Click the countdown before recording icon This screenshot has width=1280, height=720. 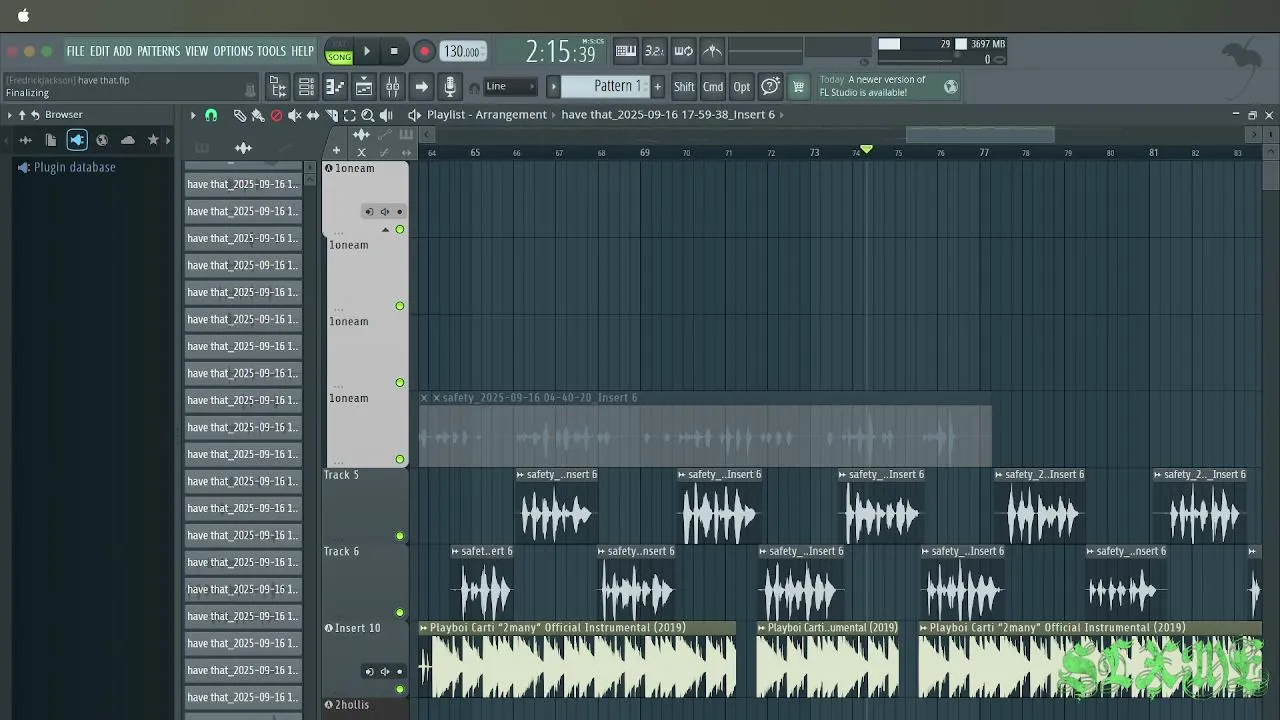pos(654,51)
